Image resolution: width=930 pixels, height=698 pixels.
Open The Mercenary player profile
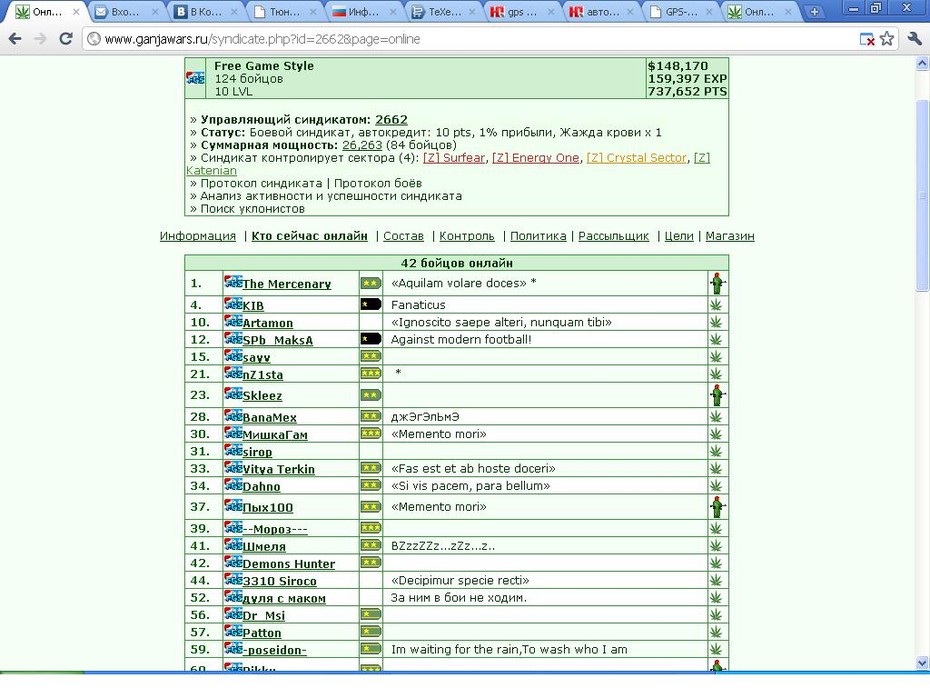pyautogui.click(x=286, y=284)
